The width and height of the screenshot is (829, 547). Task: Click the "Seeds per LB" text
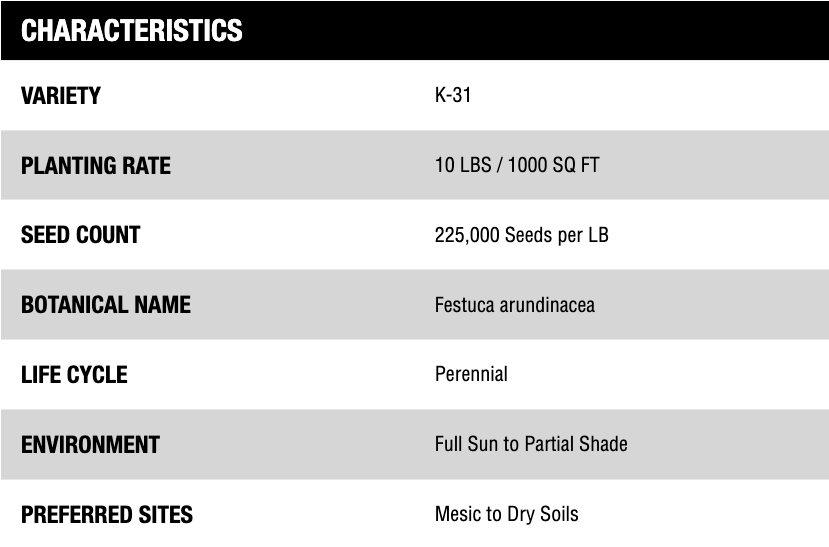click(x=557, y=236)
